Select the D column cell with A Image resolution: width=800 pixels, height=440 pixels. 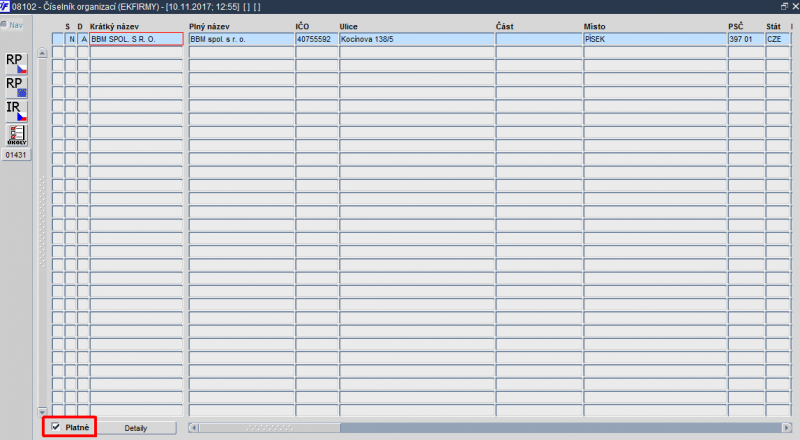83,39
